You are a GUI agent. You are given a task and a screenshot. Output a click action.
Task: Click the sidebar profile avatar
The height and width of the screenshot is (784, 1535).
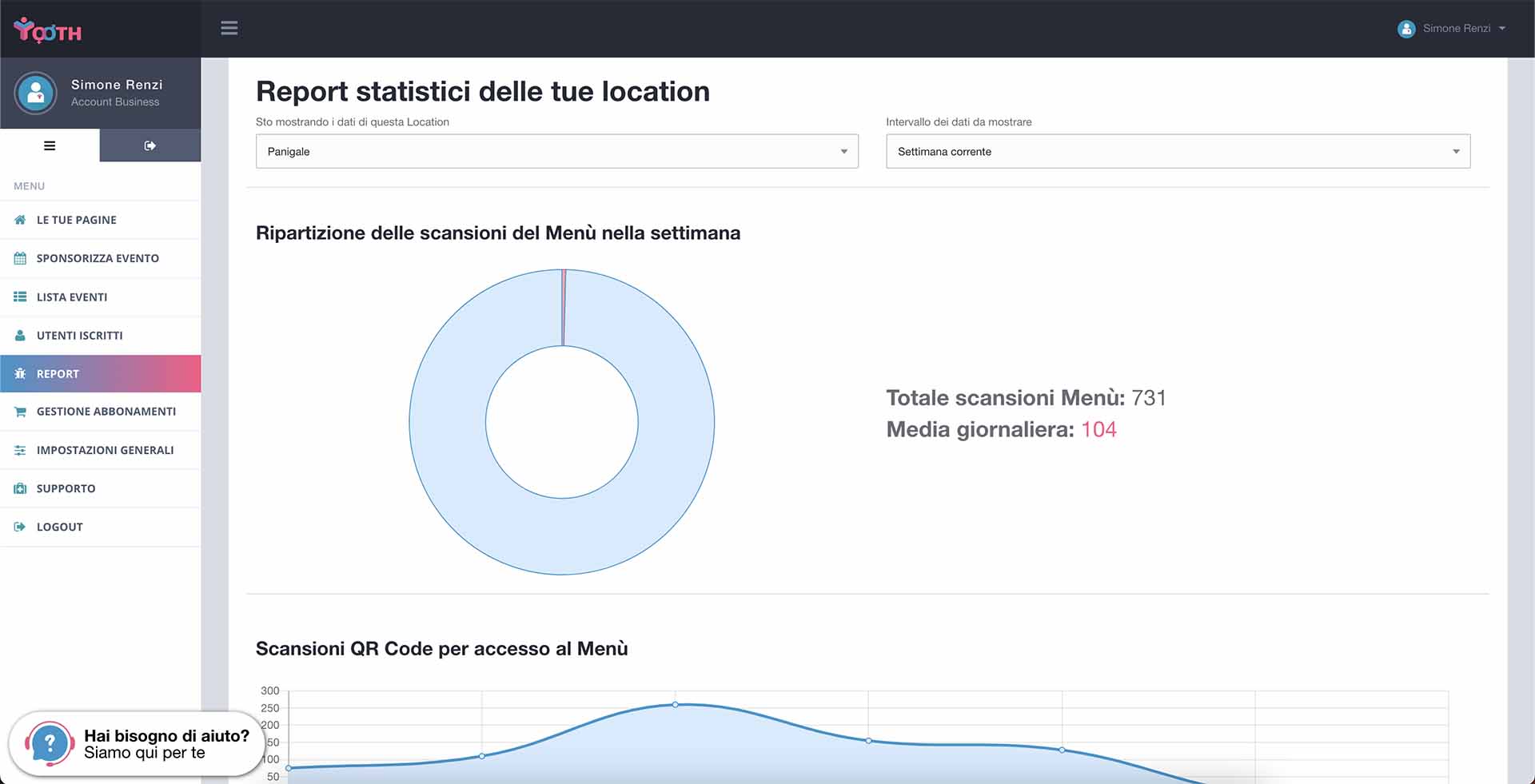click(35, 94)
